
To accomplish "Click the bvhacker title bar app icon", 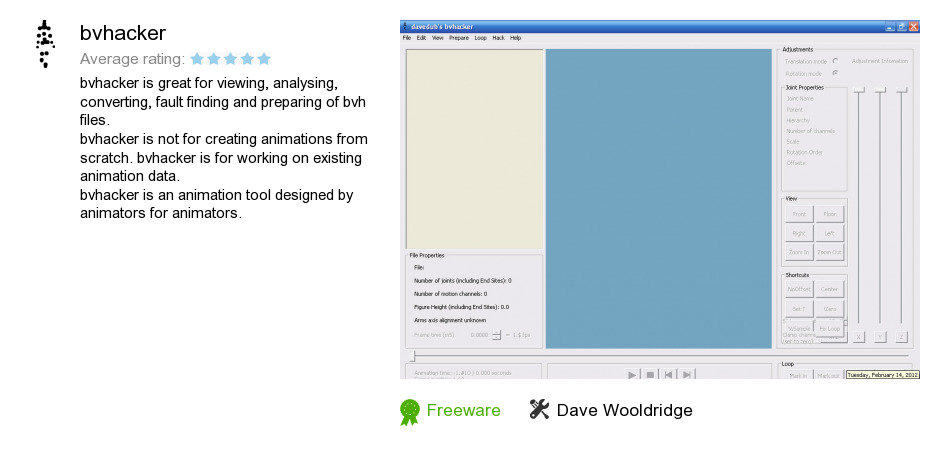I will [x=405, y=26].
